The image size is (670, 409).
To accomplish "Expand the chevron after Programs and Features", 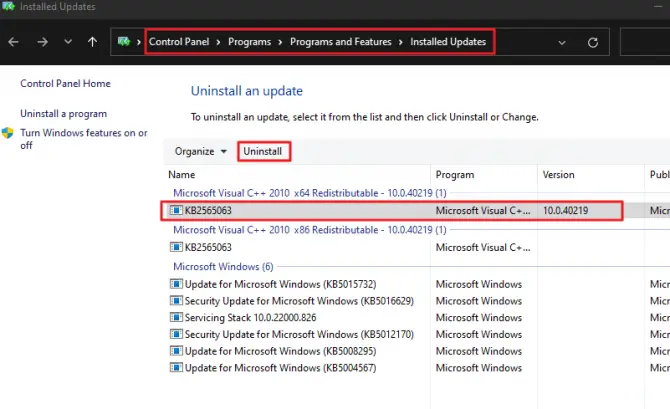I will point(401,42).
